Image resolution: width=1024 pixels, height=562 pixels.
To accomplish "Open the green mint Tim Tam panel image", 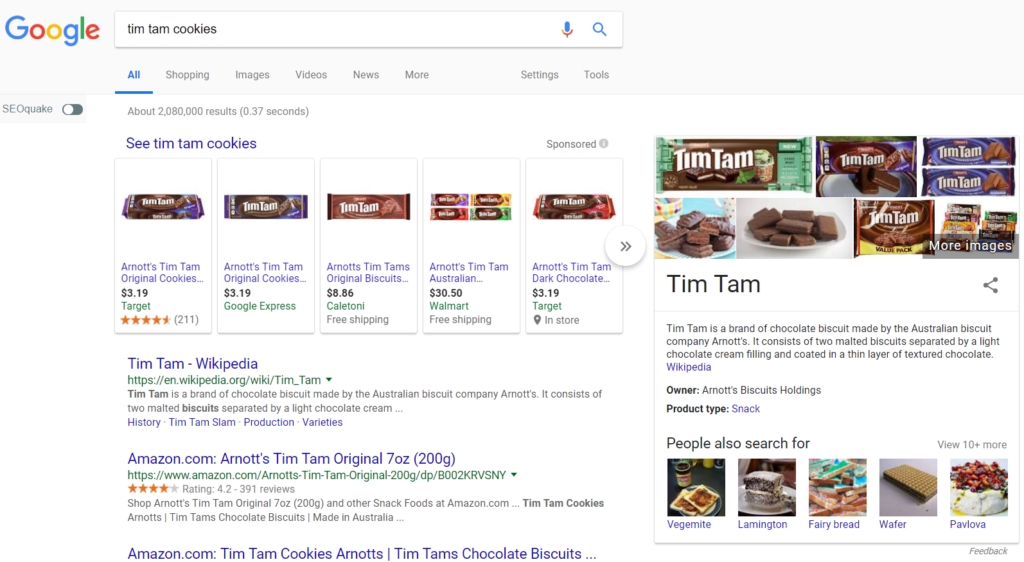I will (735, 165).
